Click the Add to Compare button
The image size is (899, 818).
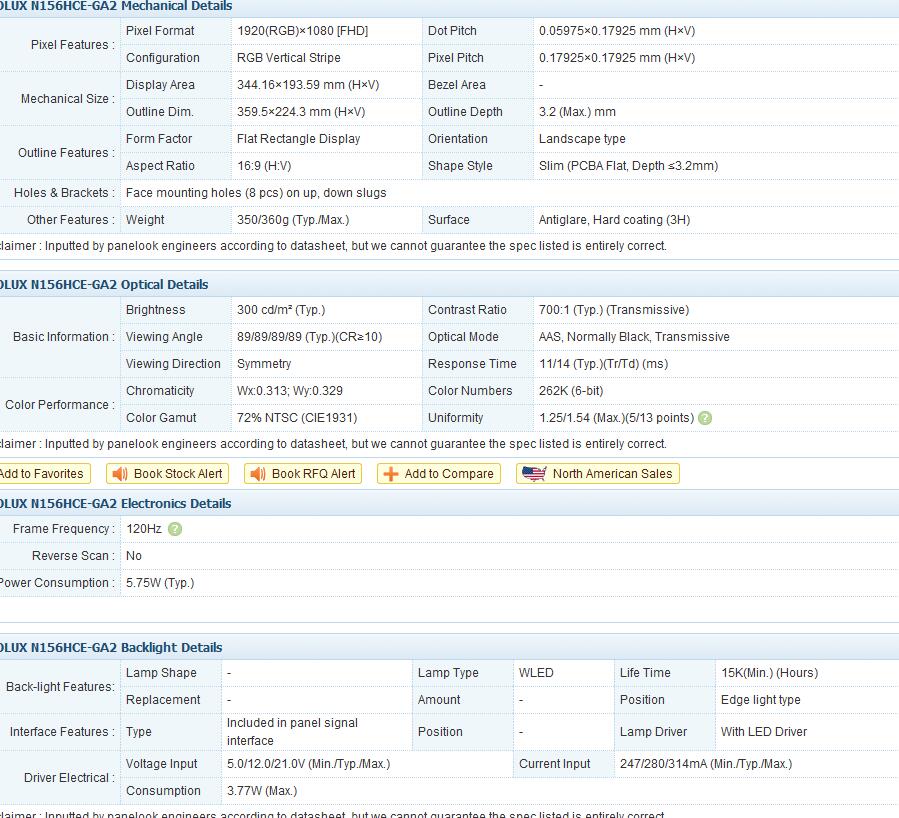[439, 474]
